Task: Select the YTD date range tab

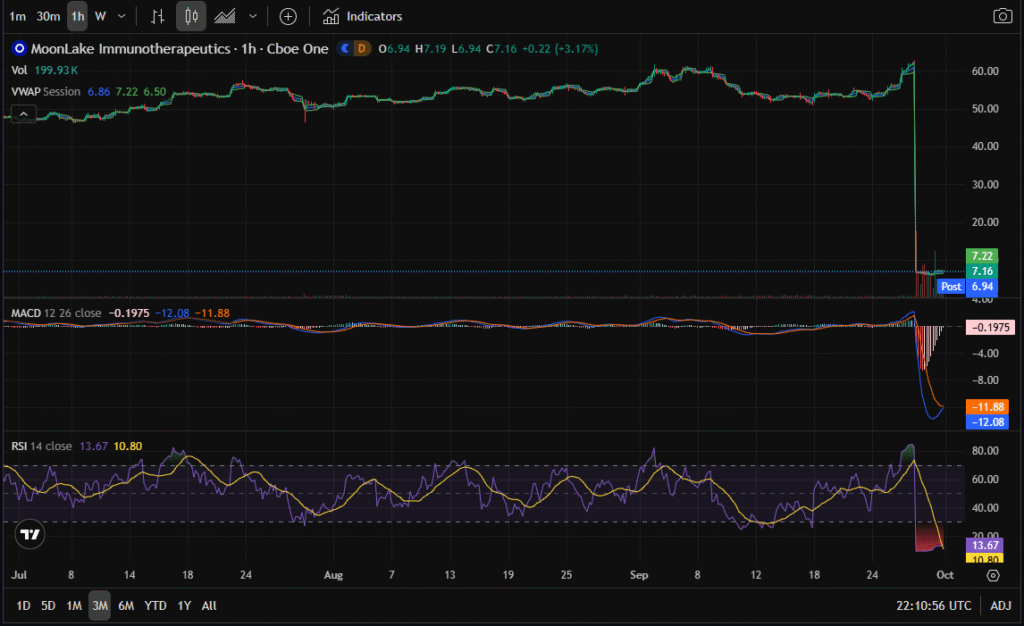Action: tap(155, 605)
